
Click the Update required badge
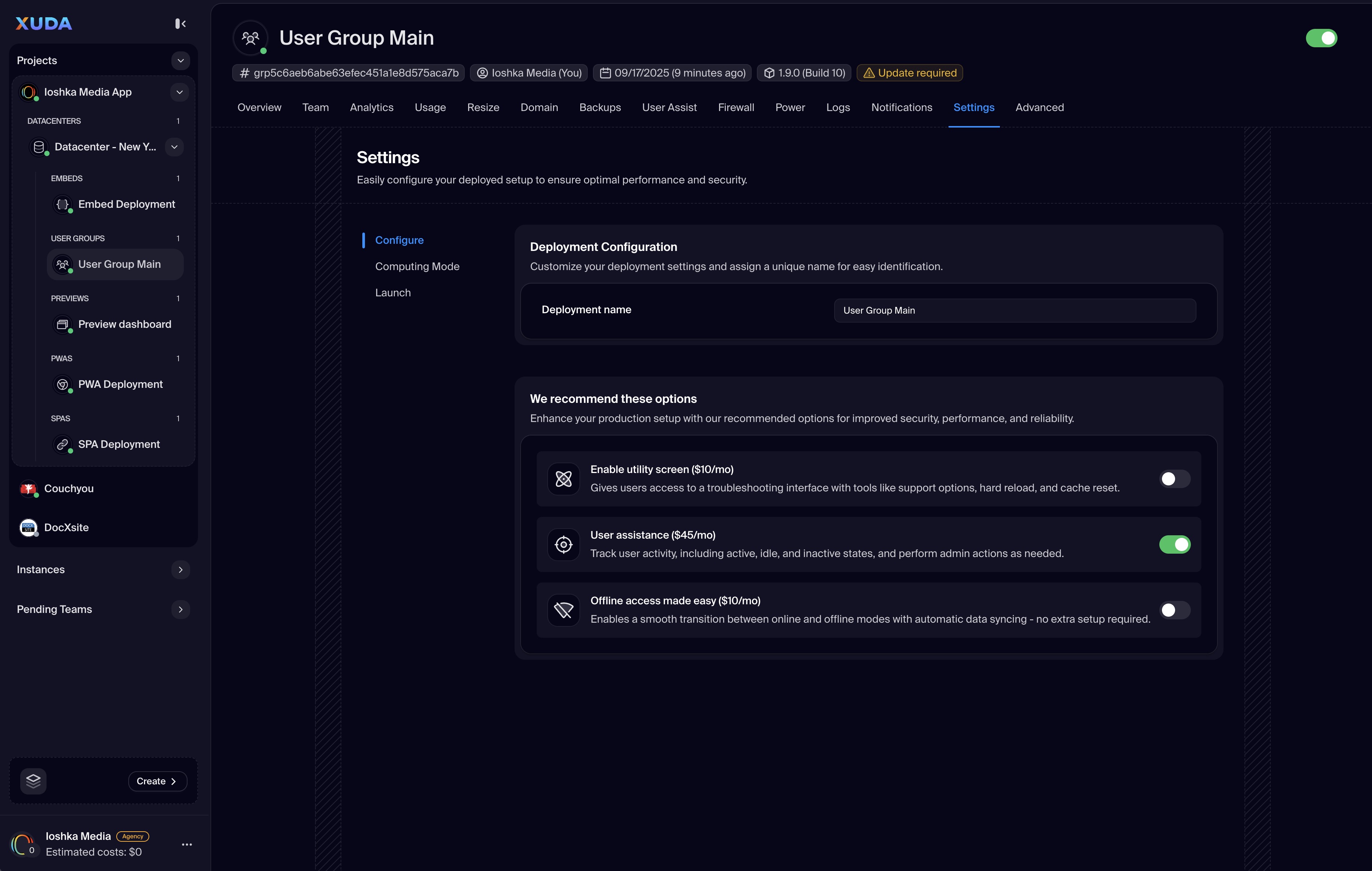[909, 73]
